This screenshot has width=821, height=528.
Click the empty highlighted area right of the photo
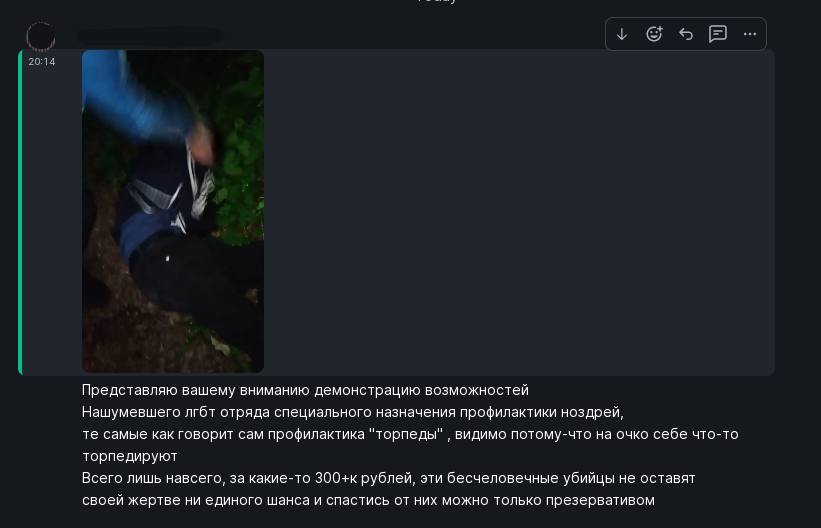tap(518, 212)
